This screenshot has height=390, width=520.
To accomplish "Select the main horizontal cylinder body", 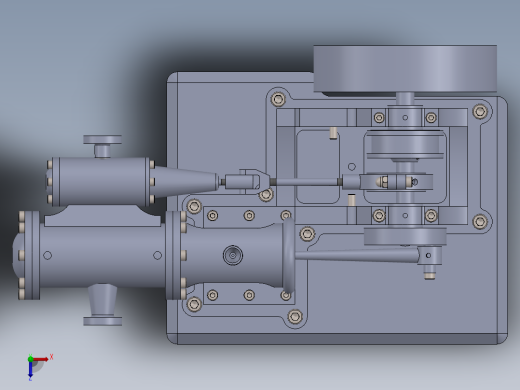I will (103, 256).
